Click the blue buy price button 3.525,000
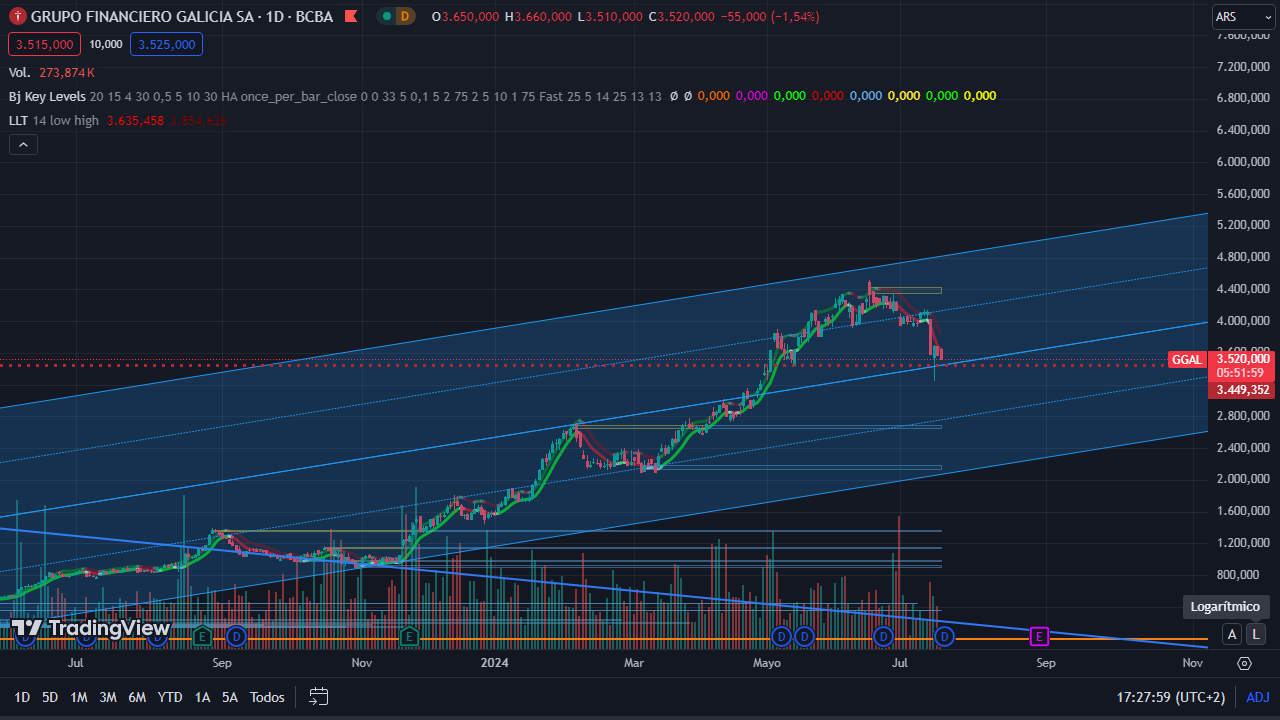 pos(166,44)
